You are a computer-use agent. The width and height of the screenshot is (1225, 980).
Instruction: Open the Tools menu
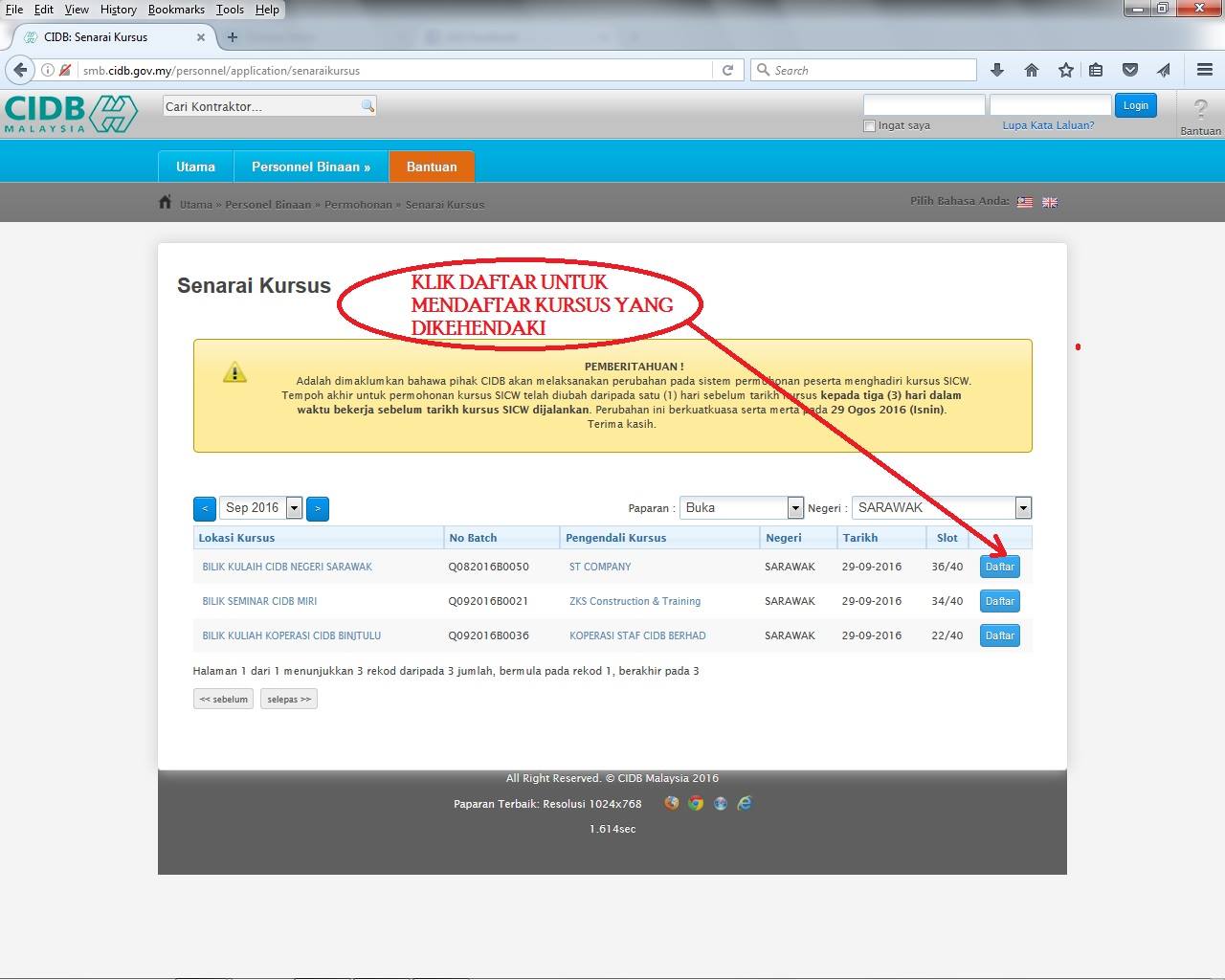click(x=230, y=10)
